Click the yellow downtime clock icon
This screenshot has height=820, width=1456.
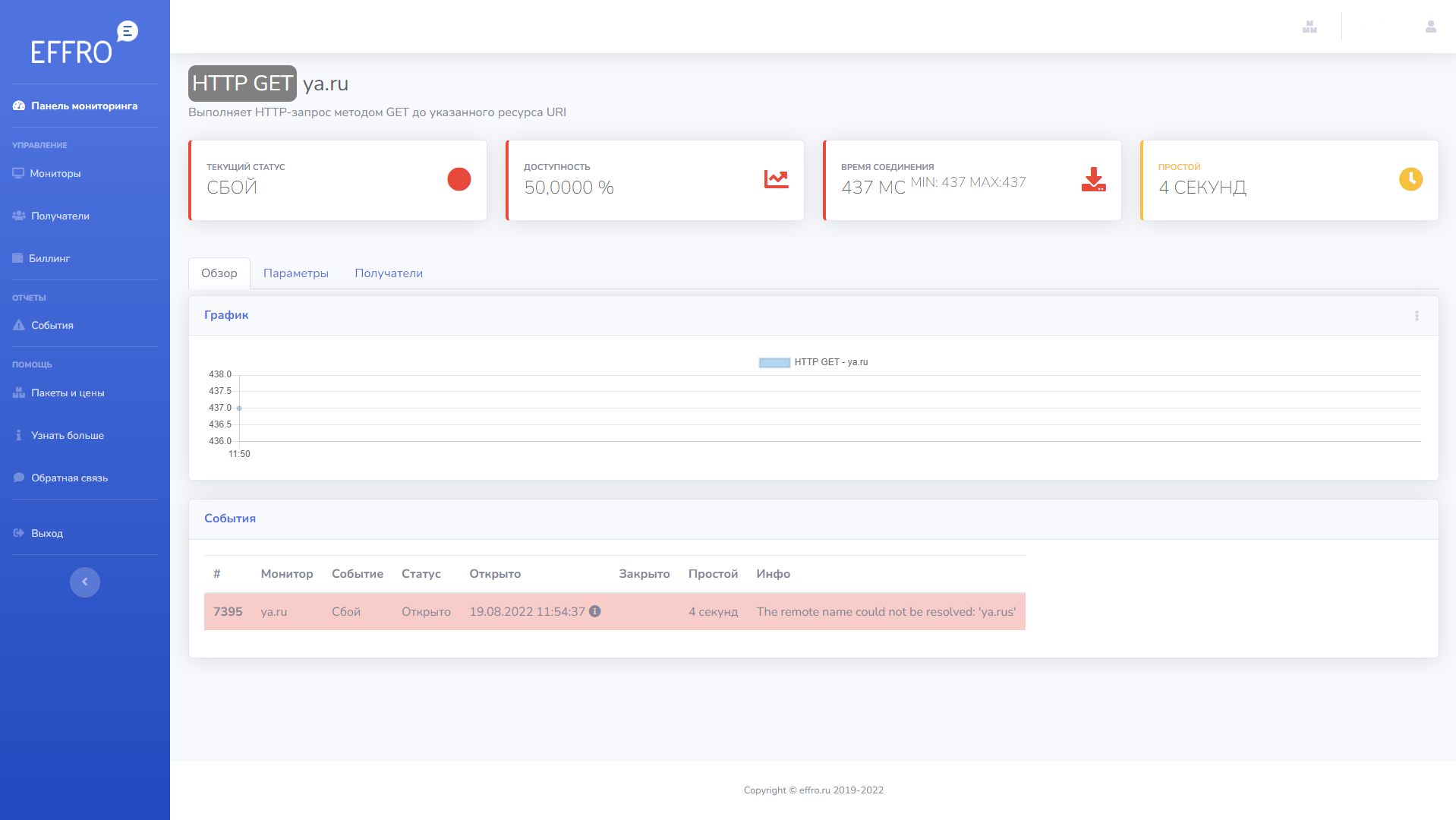click(x=1410, y=179)
